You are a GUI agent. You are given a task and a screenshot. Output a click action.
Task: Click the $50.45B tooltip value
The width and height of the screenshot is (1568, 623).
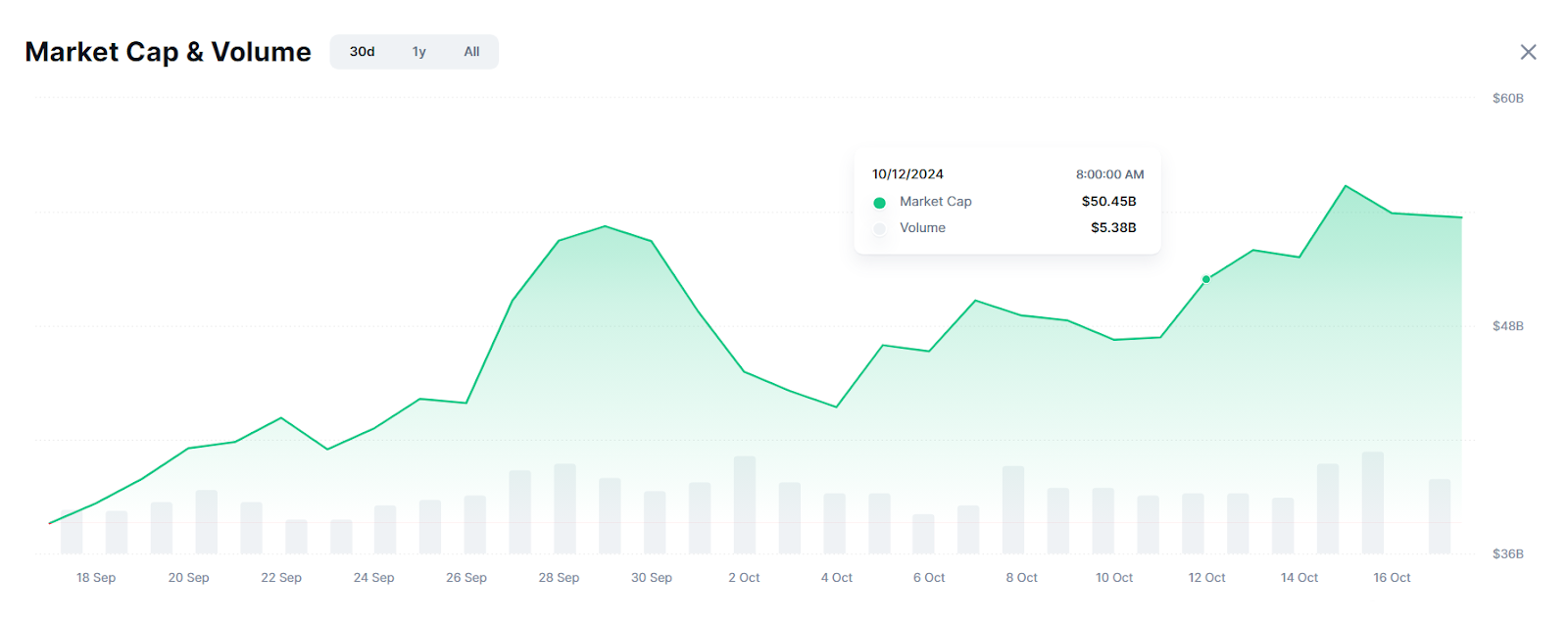click(x=1108, y=202)
